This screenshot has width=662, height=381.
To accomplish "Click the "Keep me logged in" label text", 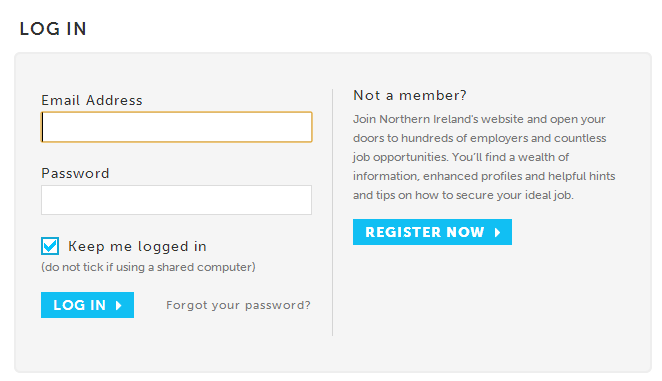I will pos(137,246).
